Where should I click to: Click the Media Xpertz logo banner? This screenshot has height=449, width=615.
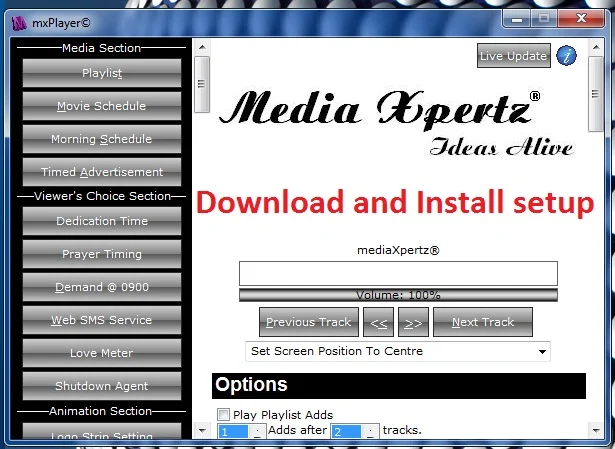click(x=396, y=123)
